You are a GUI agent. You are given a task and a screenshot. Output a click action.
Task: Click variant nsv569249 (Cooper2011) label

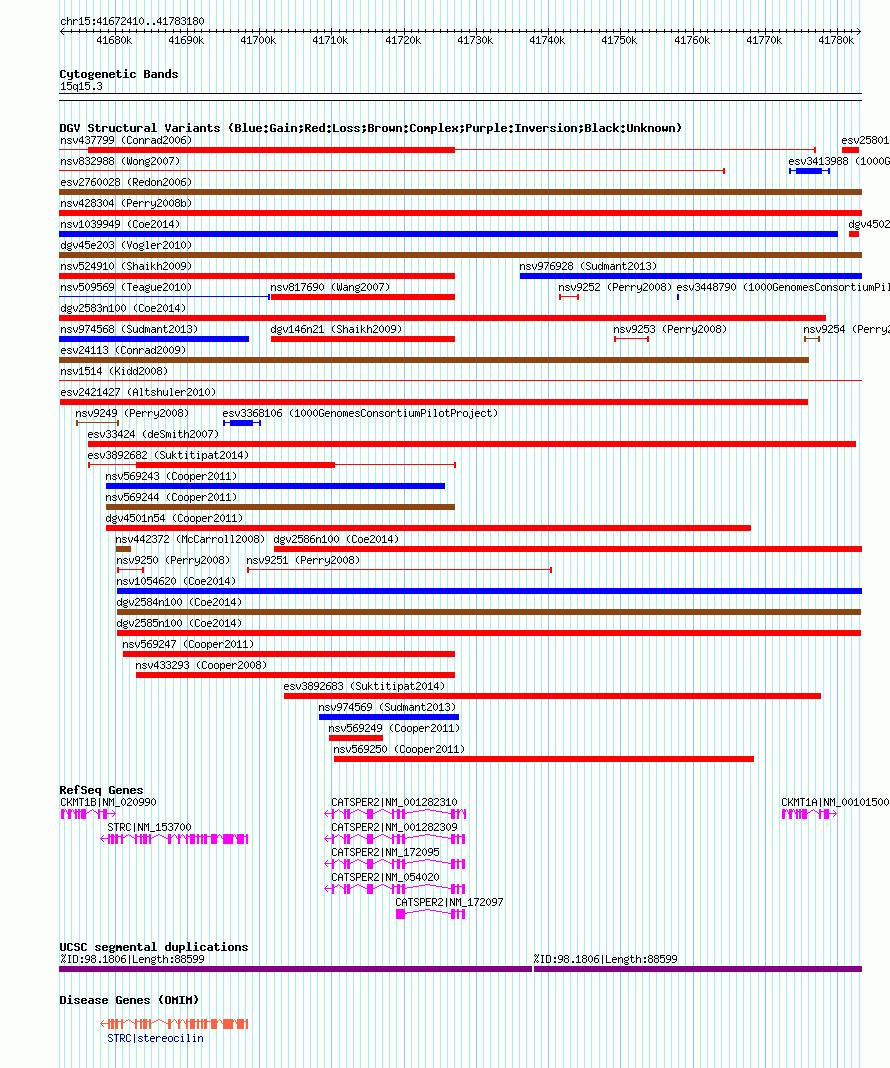(x=394, y=728)
